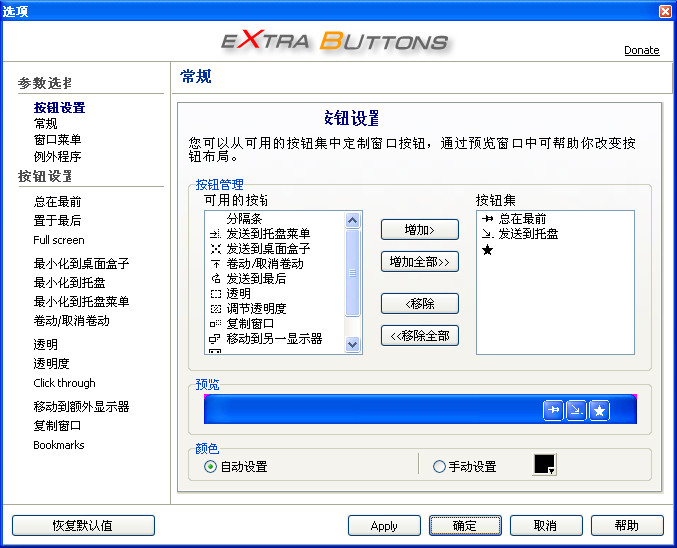
Task: Select the 卷动/取消卷动 icon in available list
Action: (215, 264)
